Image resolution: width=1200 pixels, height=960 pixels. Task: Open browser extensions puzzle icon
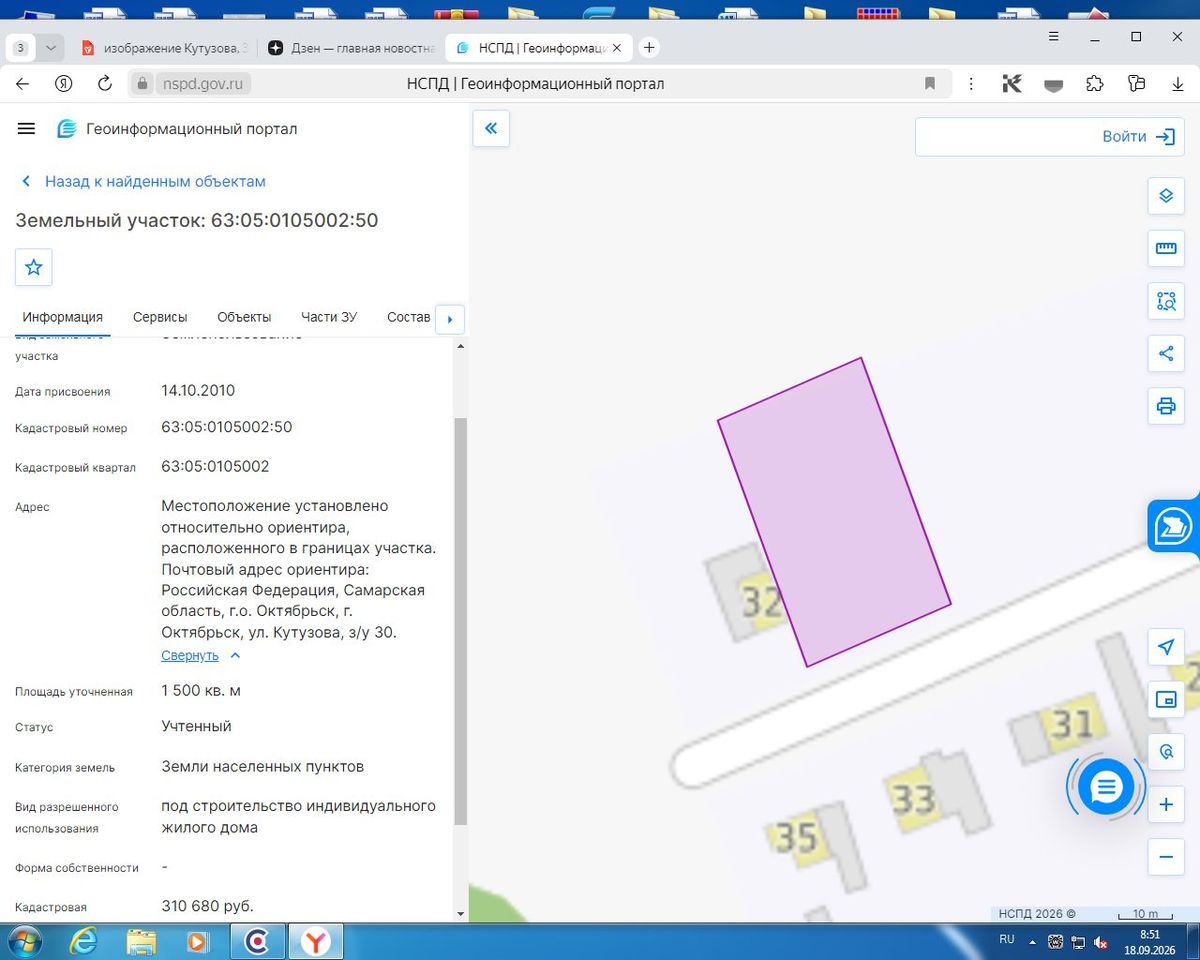1094,84
